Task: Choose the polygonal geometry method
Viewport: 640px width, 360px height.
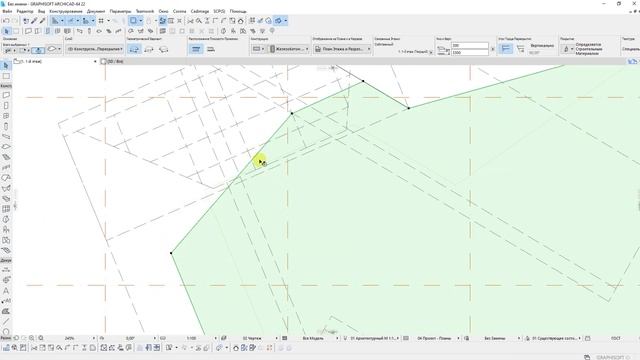Action: 134,49
